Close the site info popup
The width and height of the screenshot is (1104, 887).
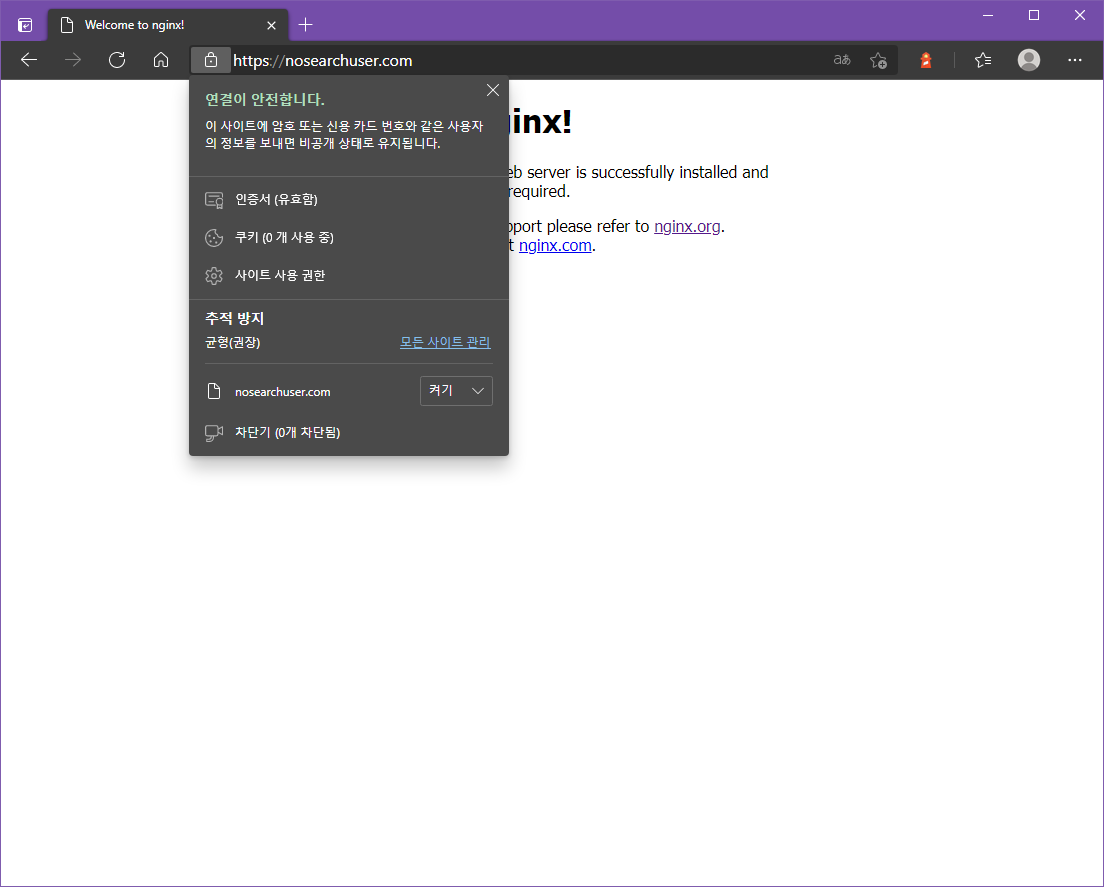[x=493, y=90]
